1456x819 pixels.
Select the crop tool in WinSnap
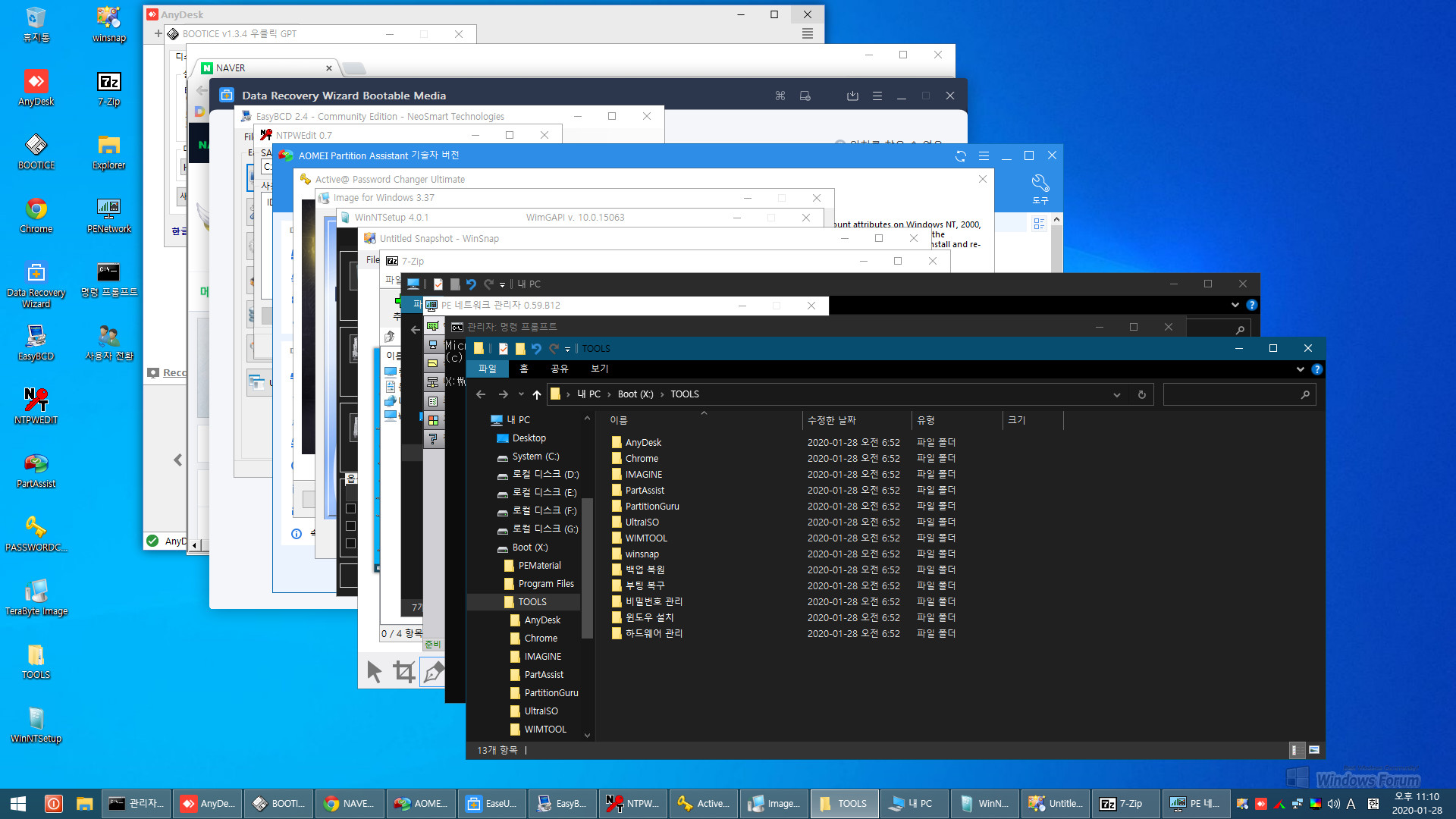tap(403, 671)
